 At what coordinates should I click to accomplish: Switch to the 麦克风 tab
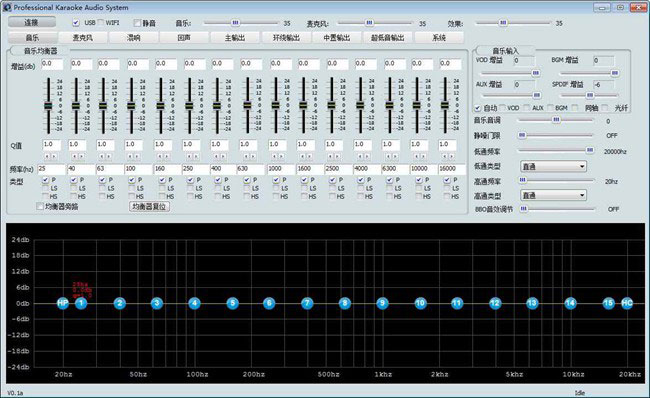click(x=83, y=38)
